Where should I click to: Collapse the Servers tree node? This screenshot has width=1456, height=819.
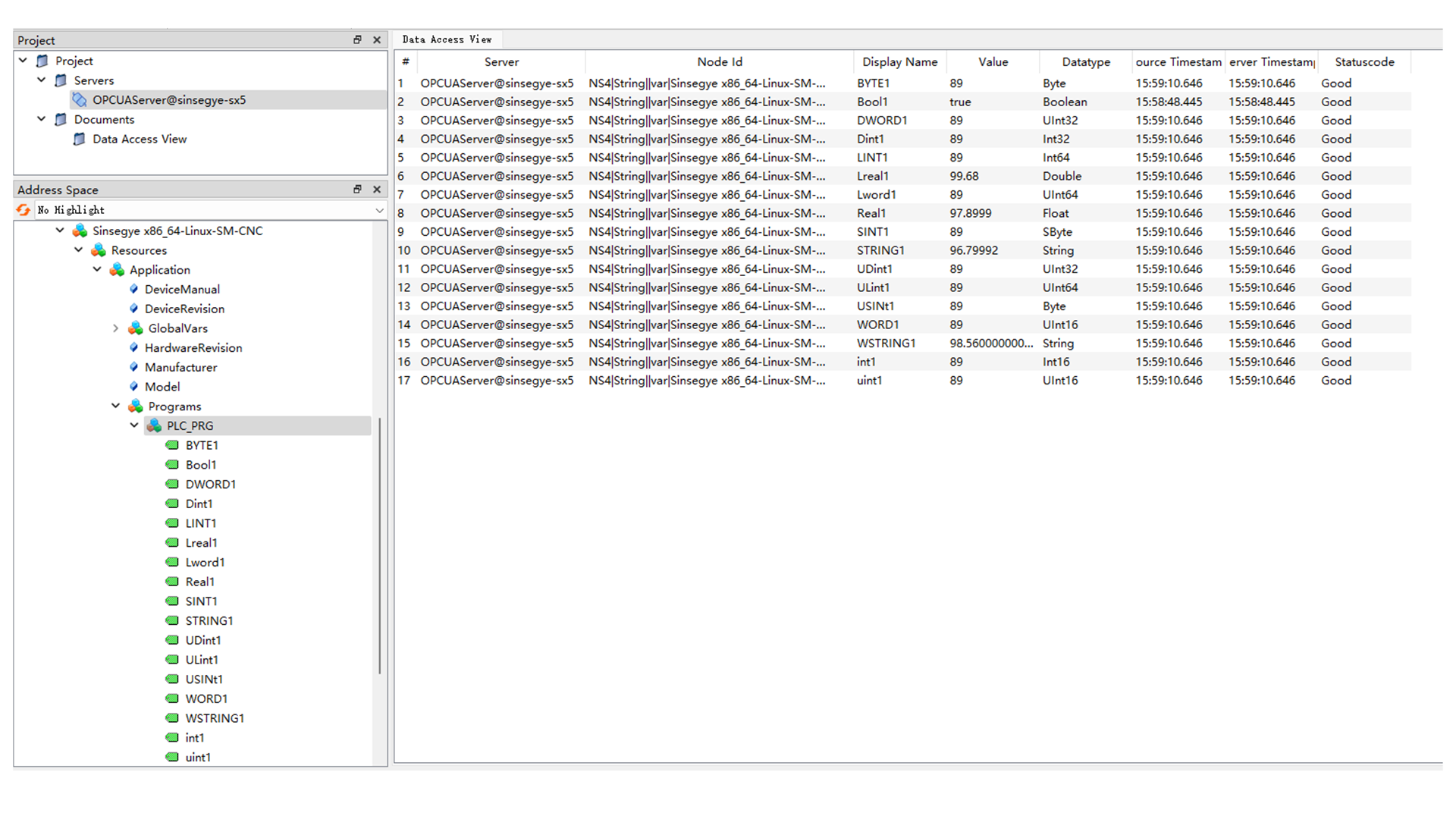tap(42, 80)
